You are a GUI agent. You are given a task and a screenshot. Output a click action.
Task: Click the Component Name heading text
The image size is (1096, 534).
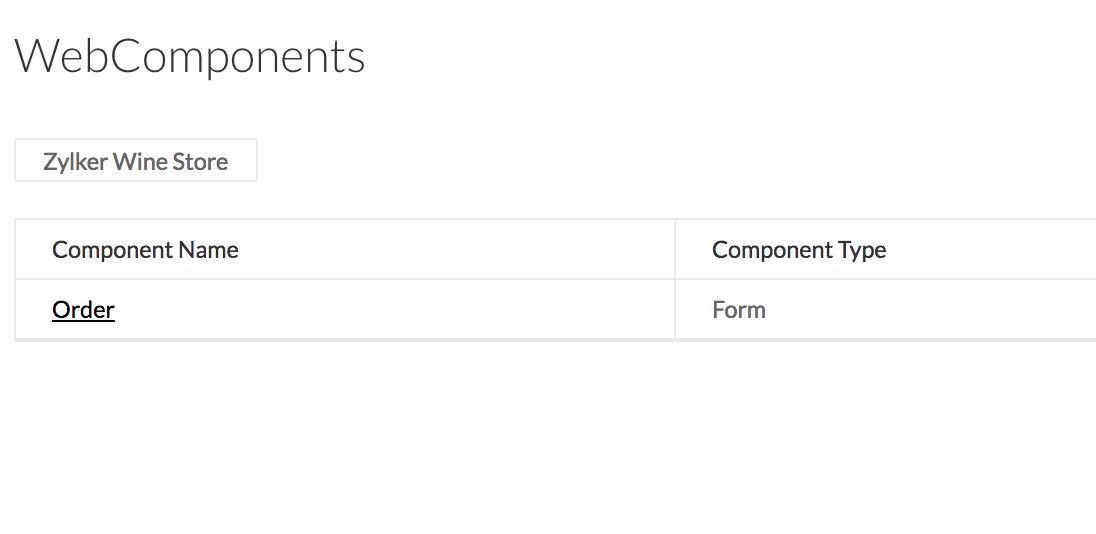click(x=145, y=250)
